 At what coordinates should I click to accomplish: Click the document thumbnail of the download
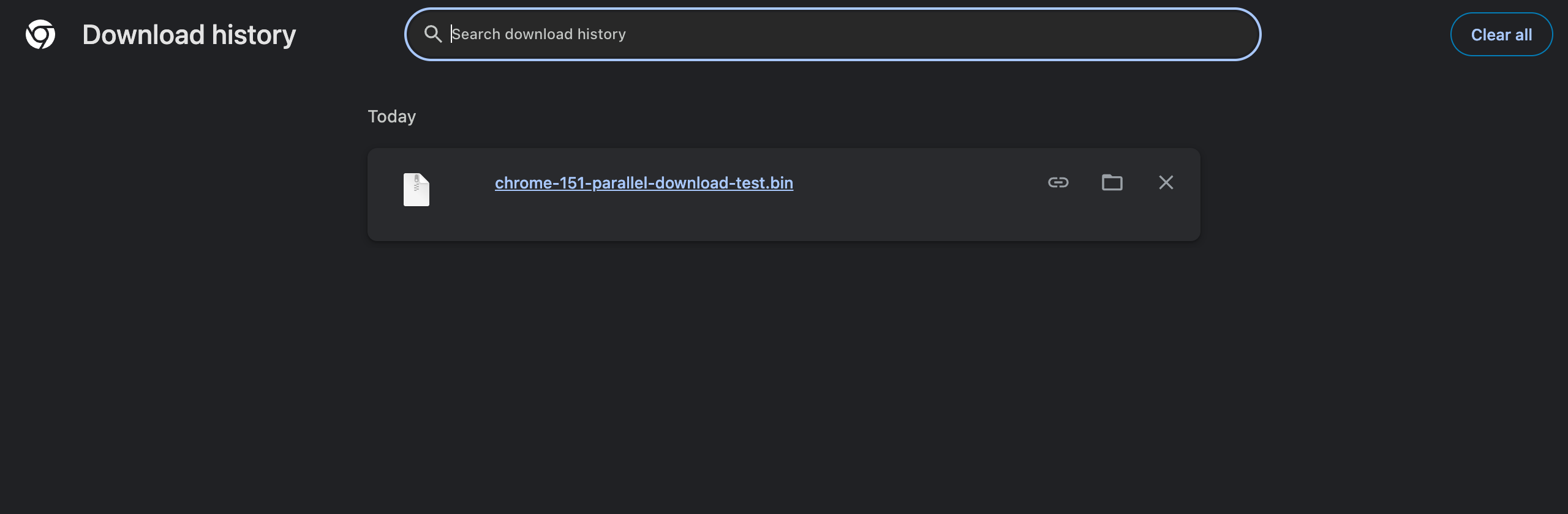click(417, 190)
